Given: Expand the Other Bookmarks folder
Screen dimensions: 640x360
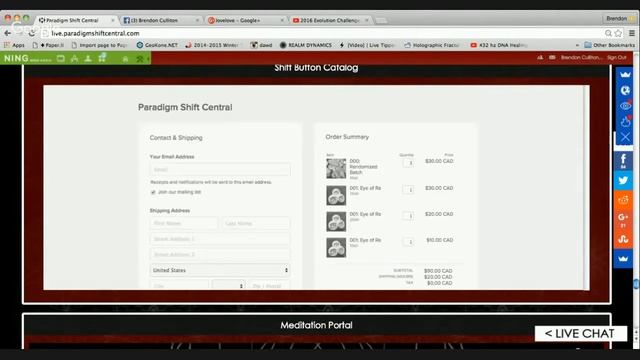Looking at the screenshot, I should pos(609,45).
